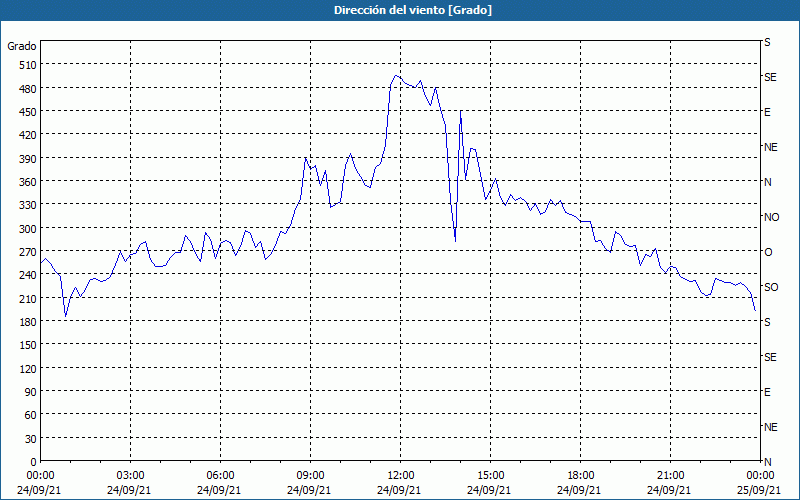Click the 390 degree axis label
The width and height of the screenshot is (800, 500).
tap(28, 159)
